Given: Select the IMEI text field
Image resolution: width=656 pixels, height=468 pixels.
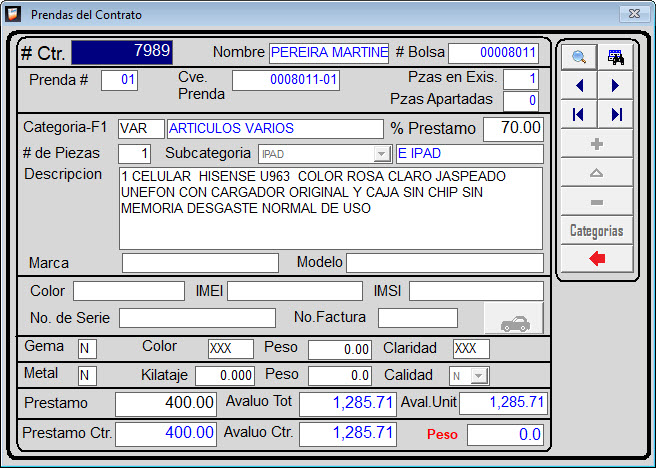Looking at the screenshot, I should point(294,291).
